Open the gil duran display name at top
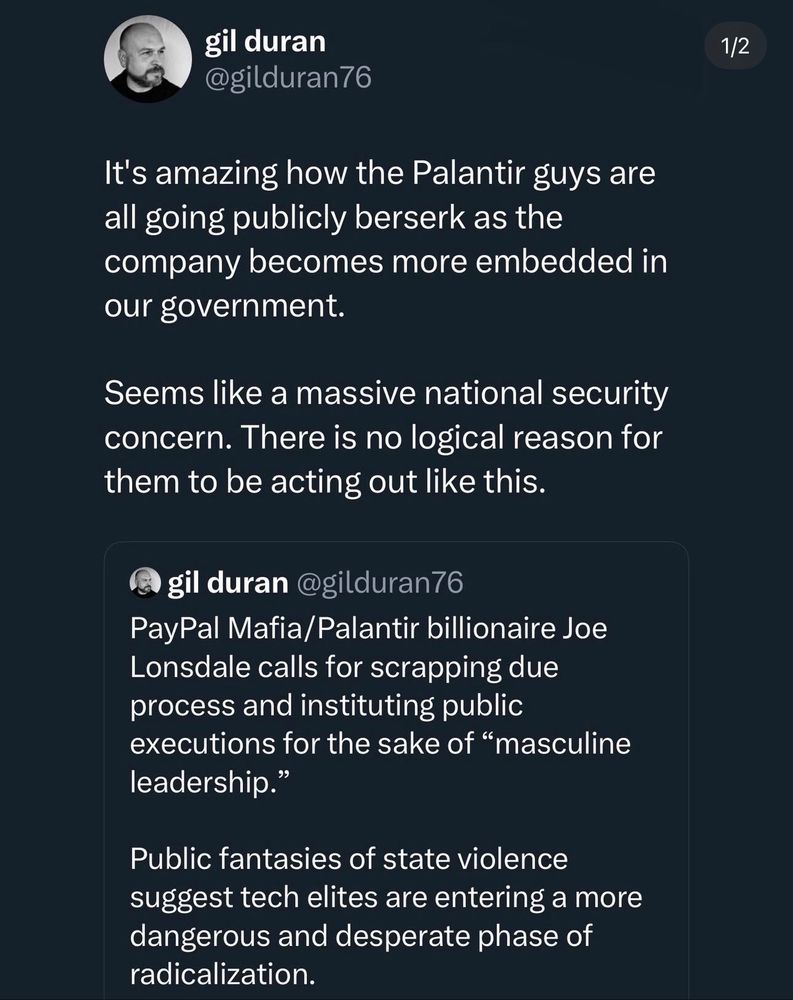Viewport: 793px width, 1000px height. (264, 41)
